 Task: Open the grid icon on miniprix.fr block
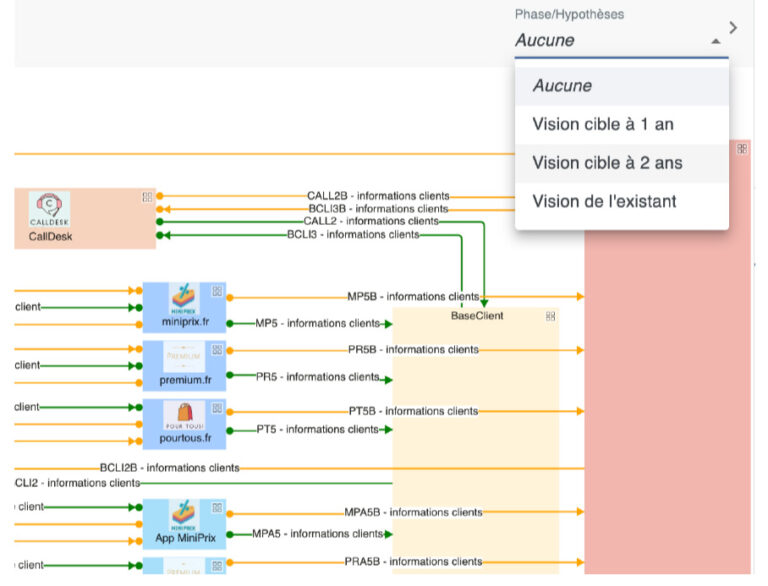click(x=217, y=291)
